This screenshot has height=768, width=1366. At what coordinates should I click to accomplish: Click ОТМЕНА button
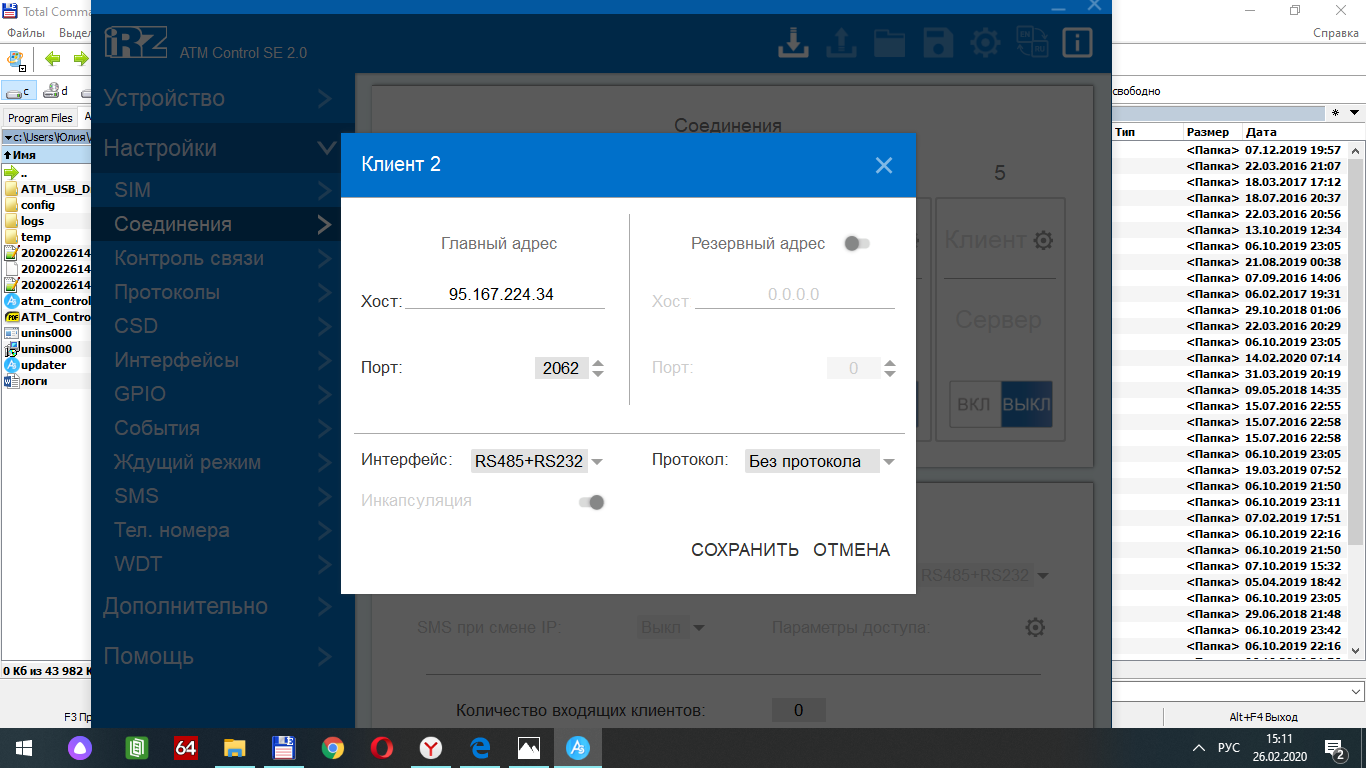[852, 550]
